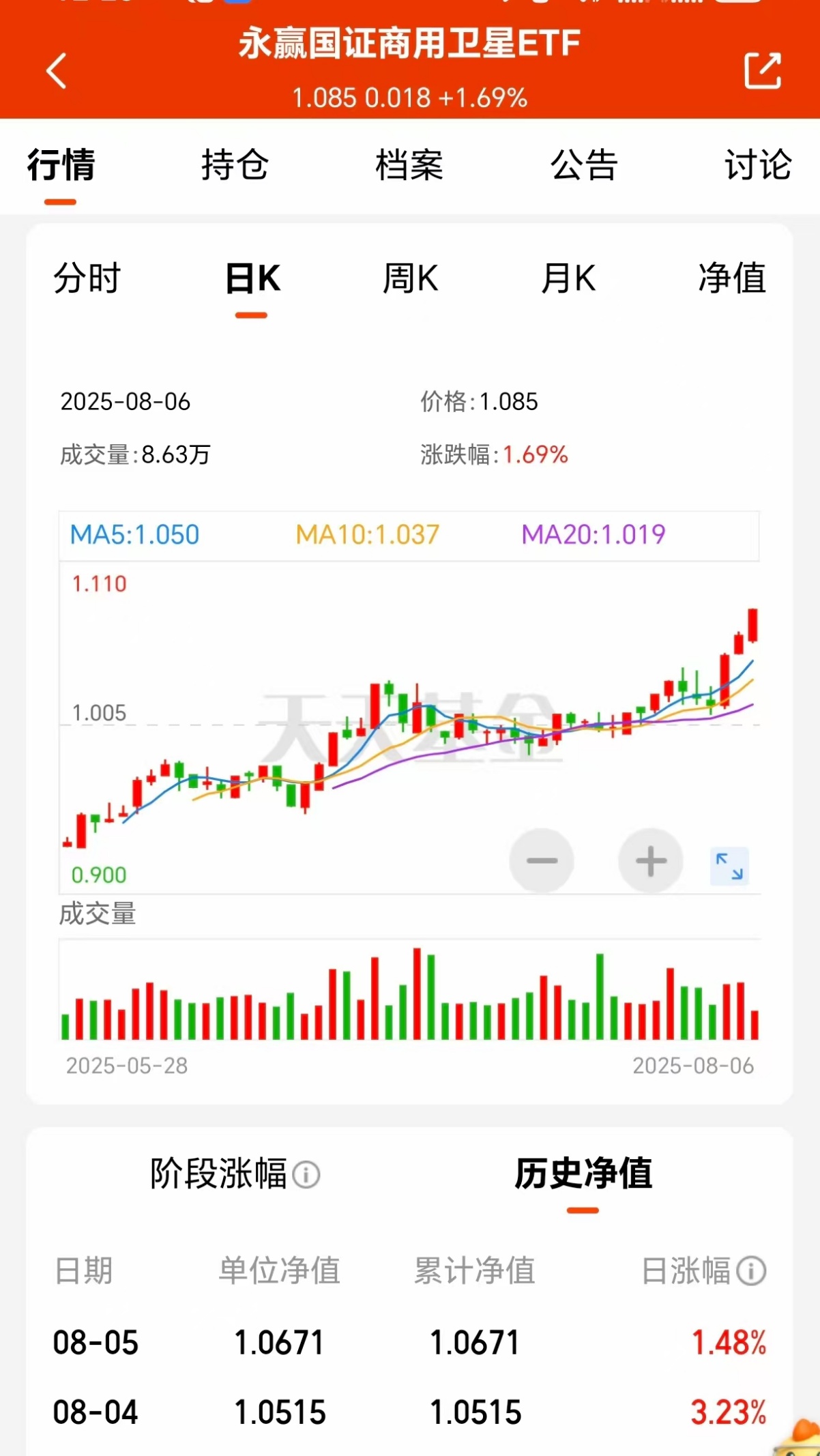Screen dimensions: 820x1456
Task: Open the 讨论 tab
Action: tap(758, 165)
